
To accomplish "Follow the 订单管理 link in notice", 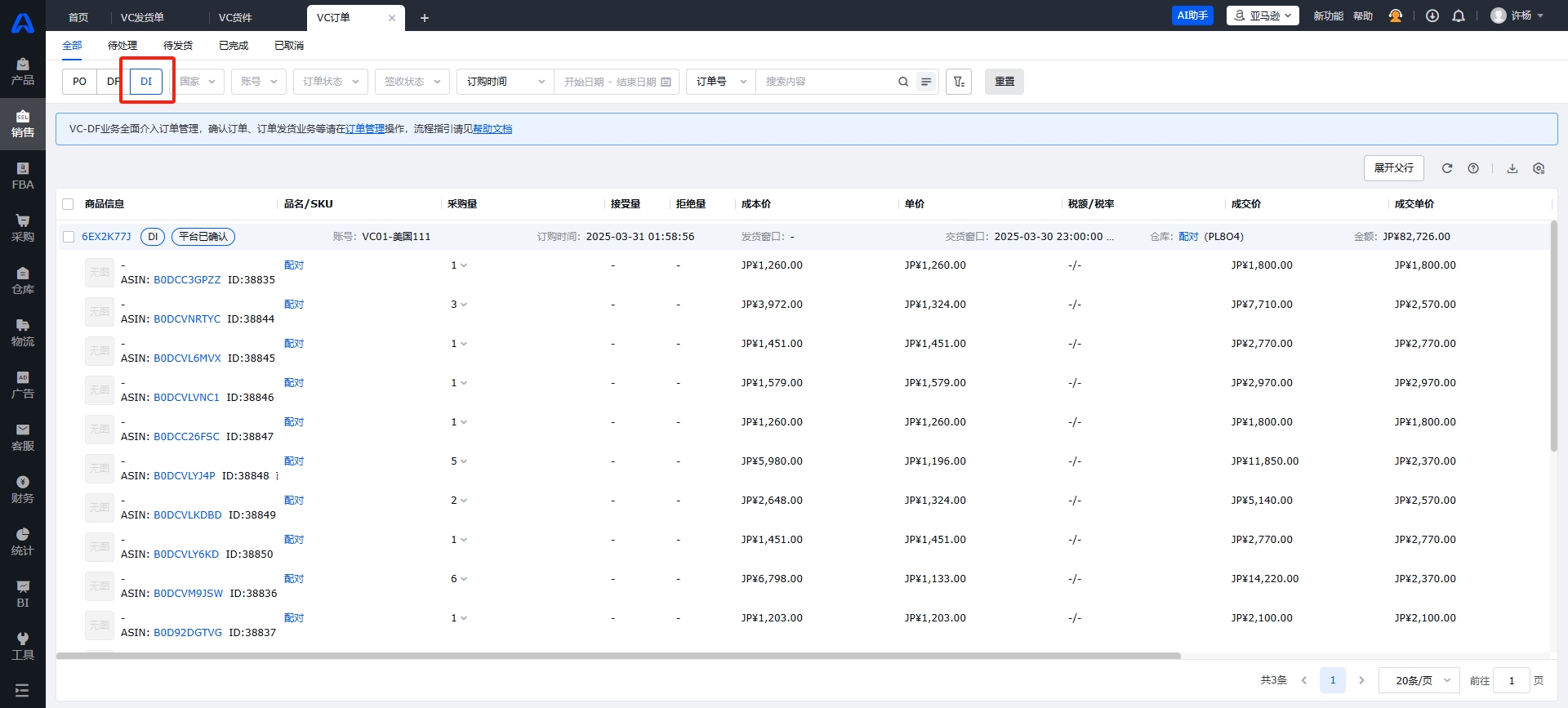I will [365, 129].
